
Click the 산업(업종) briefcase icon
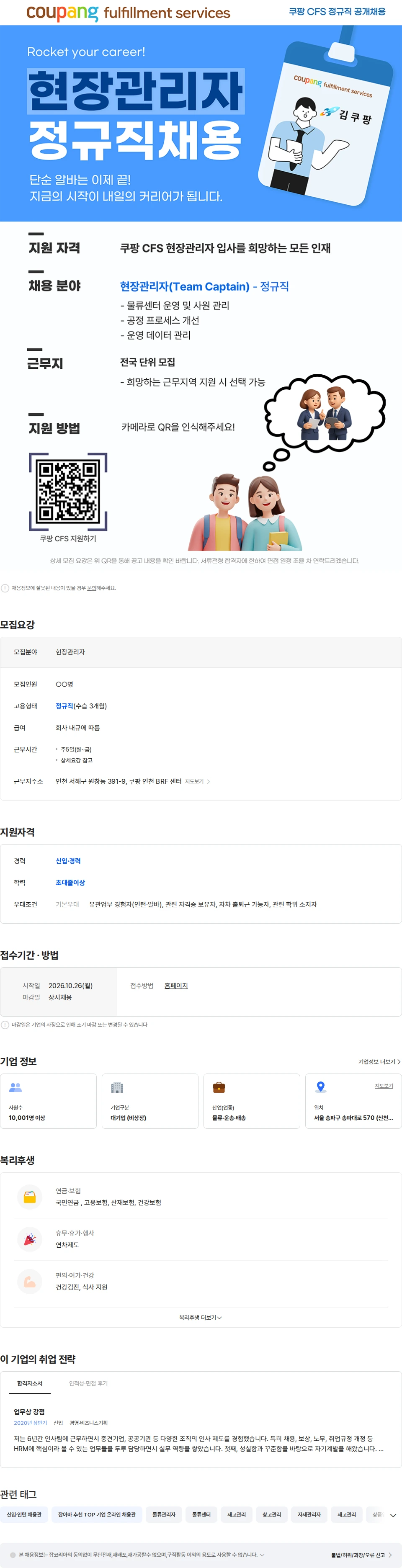(x=219, y=1087)
